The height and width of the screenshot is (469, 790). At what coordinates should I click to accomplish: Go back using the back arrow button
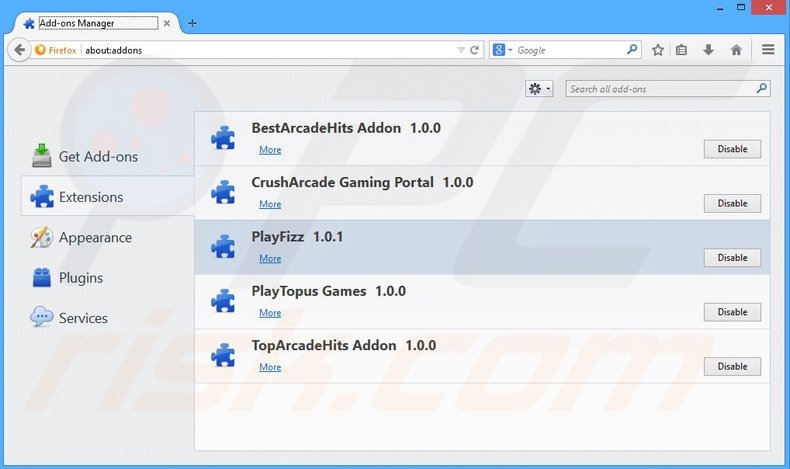click(x=20, y=50)
